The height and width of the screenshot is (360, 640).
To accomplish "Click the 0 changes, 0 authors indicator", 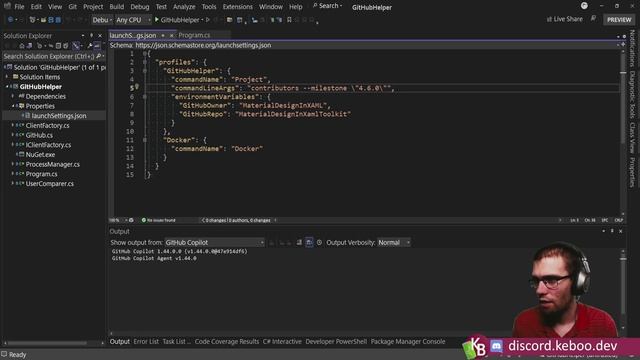I will point(238,220).
